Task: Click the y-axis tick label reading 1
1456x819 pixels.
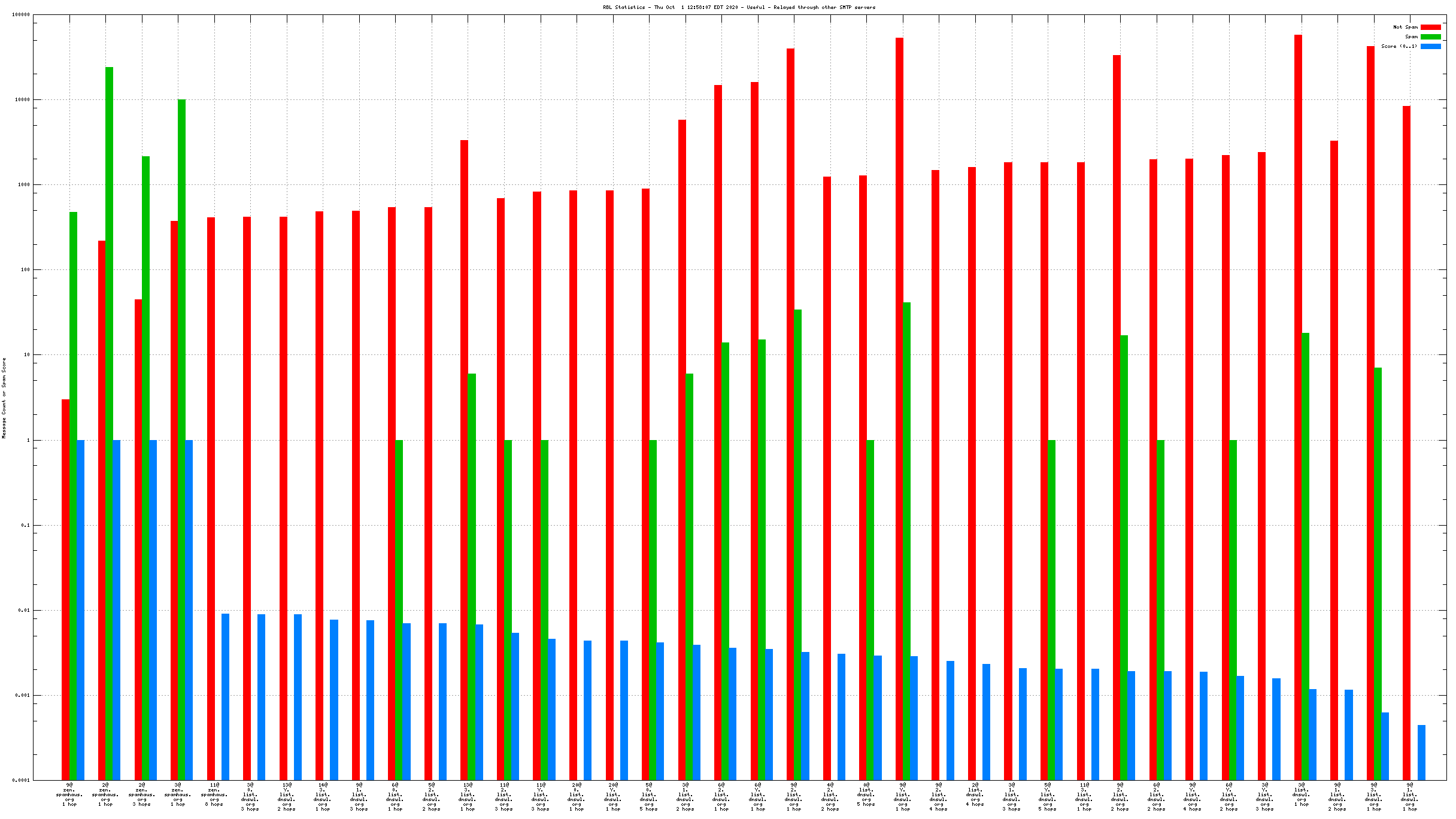Action: coord(28,440)
